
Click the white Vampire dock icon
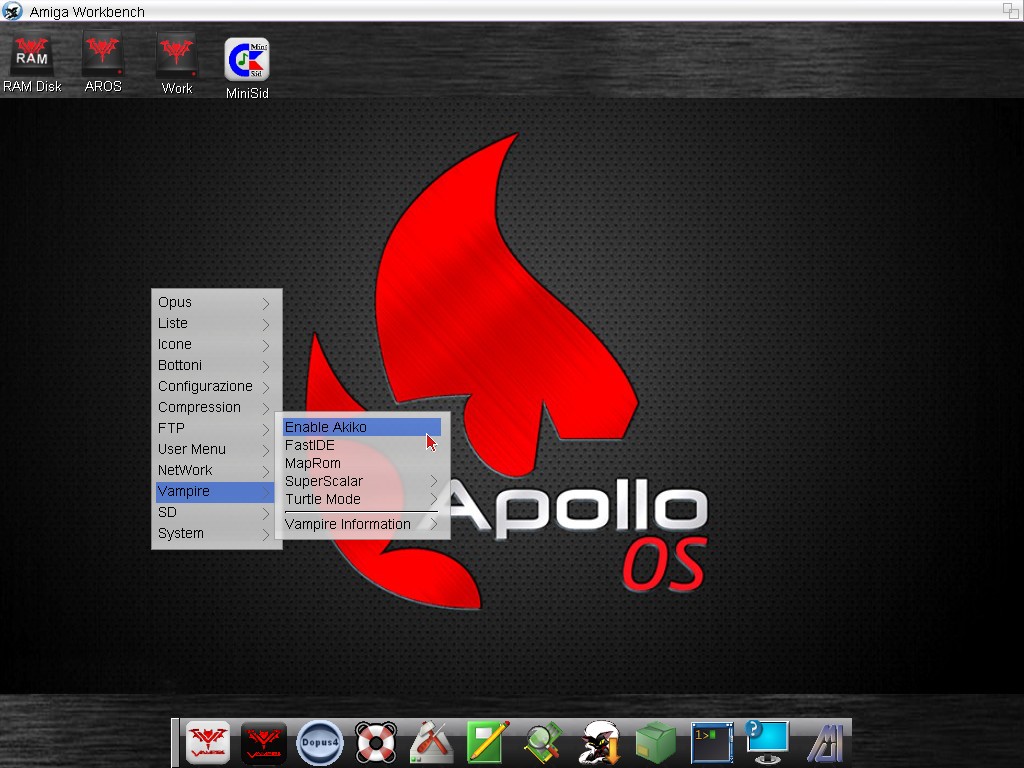pyautogui.click(x=208, y=743)
